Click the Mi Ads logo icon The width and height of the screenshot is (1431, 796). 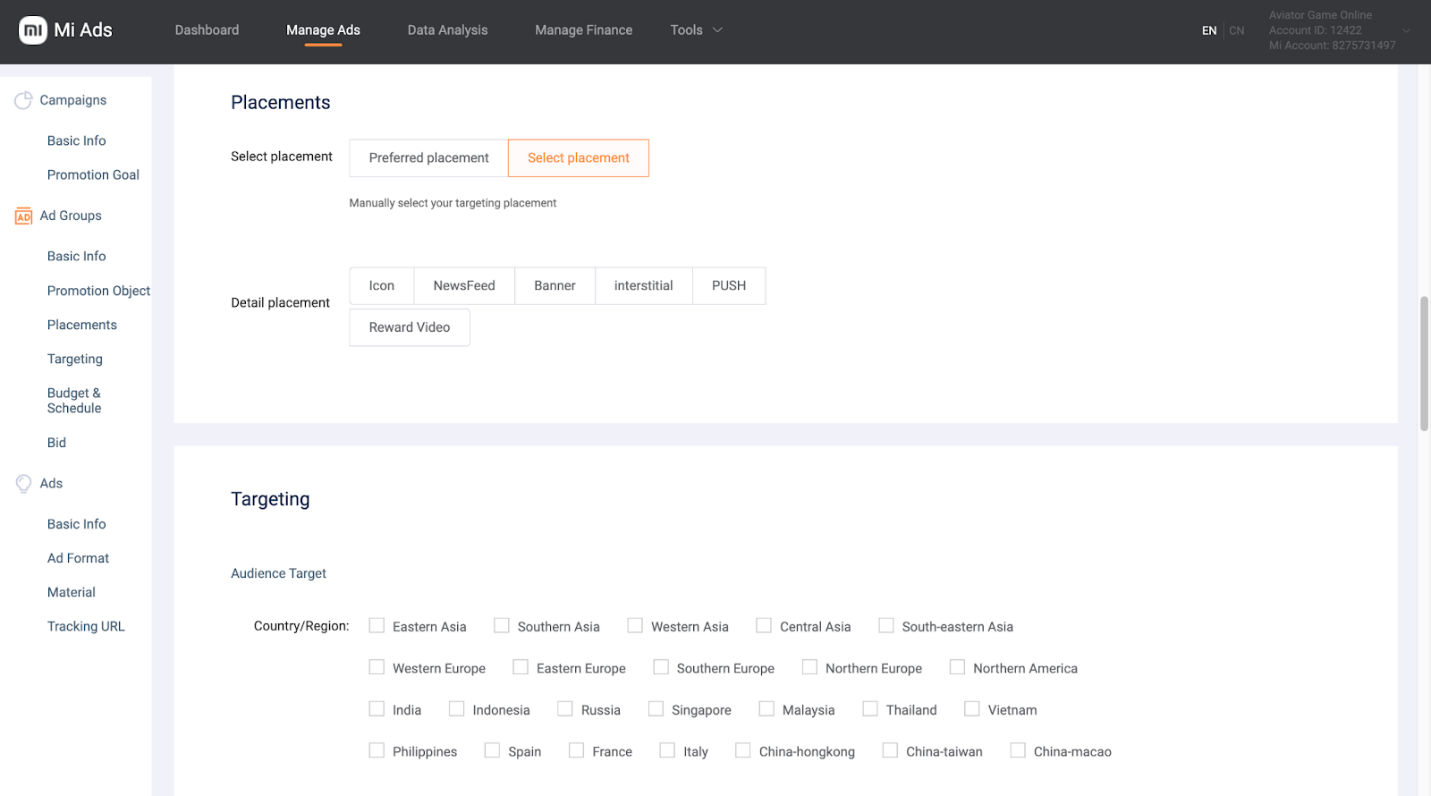click(x=32, y=30)
